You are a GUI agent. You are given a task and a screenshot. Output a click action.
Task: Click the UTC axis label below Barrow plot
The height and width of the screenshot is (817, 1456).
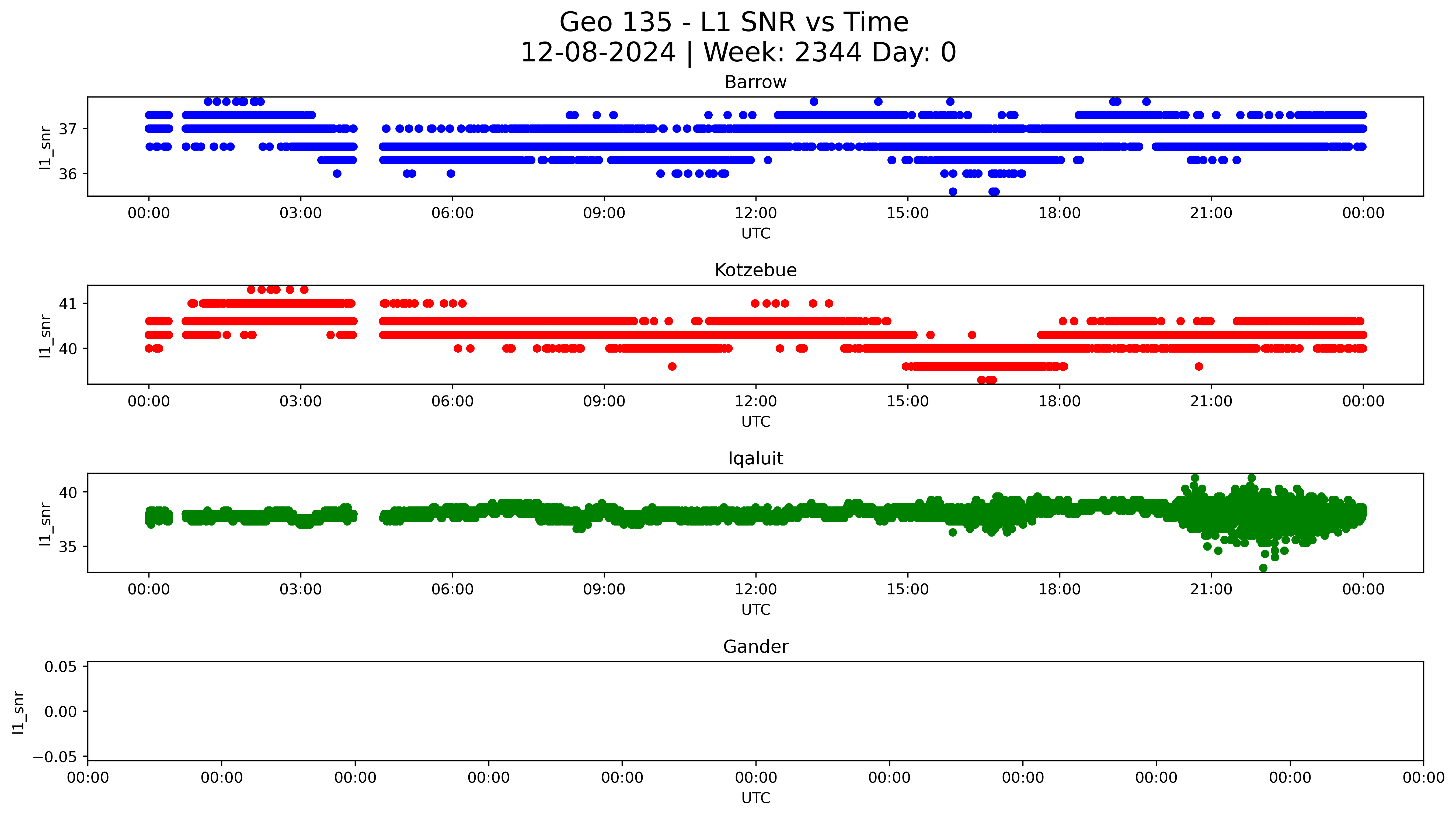756,234
